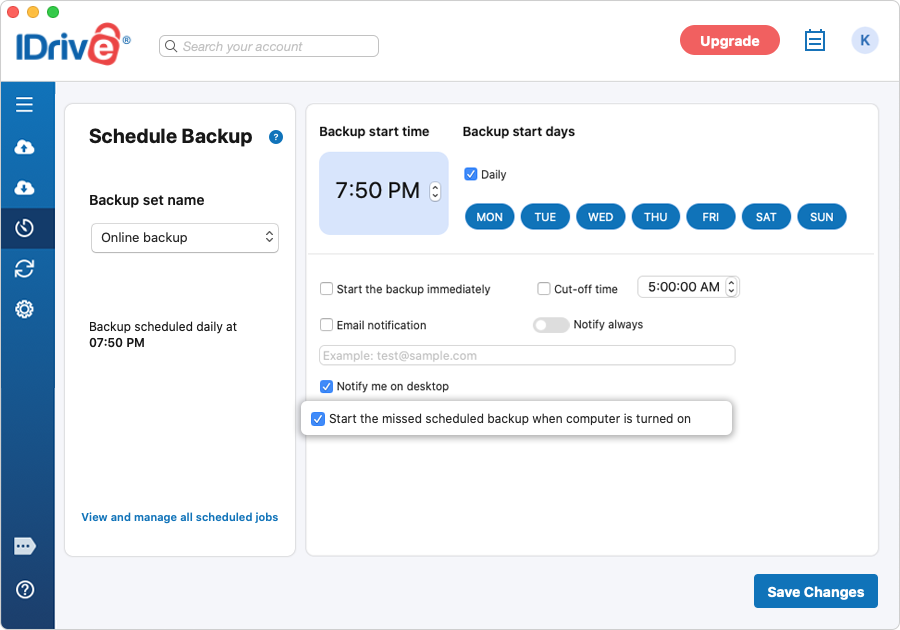Viewport: 900px width, 630px height.
Task: Open the cloud Restore section icon
Action: [x=24, y=188]
